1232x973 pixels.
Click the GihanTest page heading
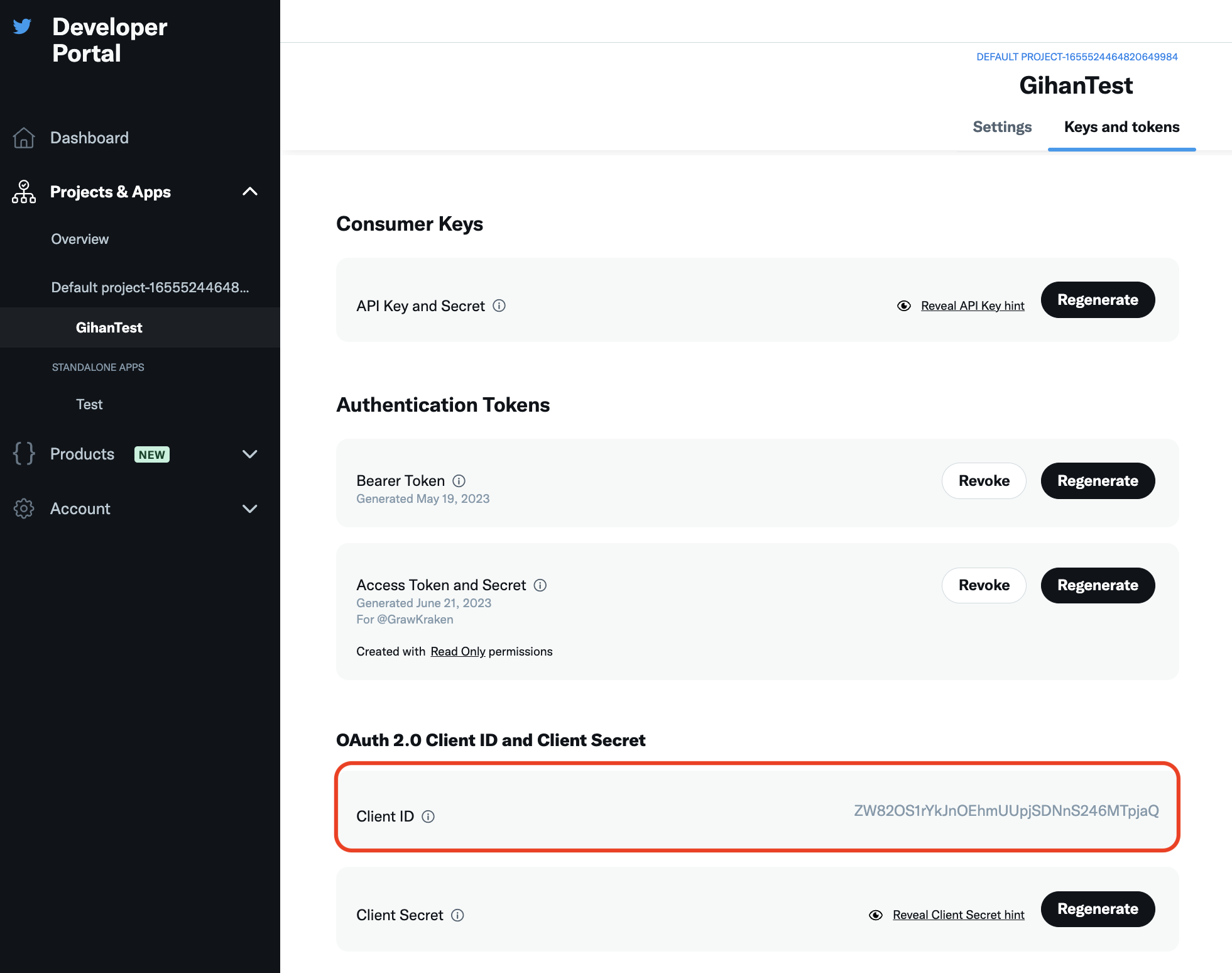[1076, 85]
